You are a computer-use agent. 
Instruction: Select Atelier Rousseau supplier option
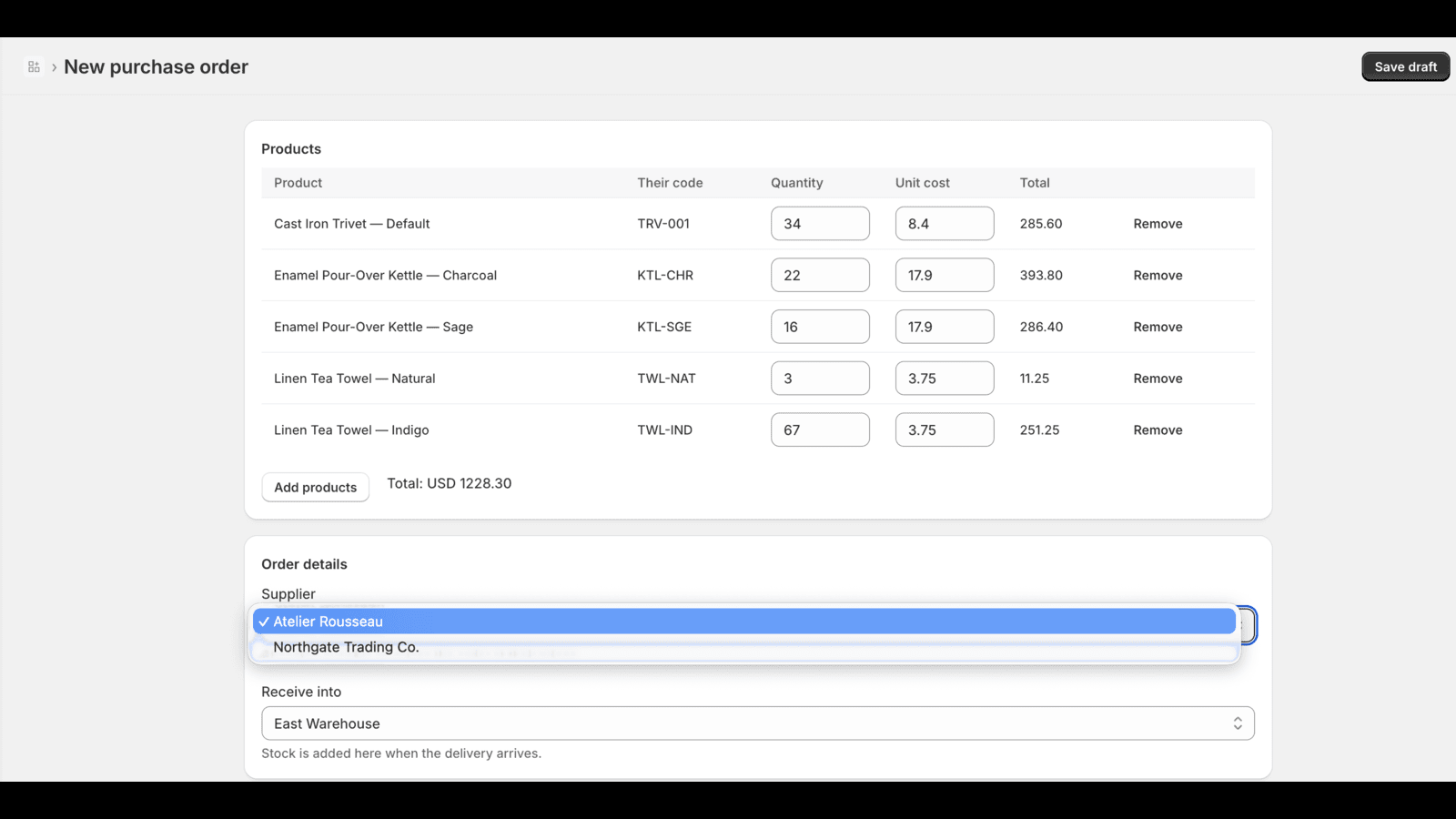click(744, 622)
